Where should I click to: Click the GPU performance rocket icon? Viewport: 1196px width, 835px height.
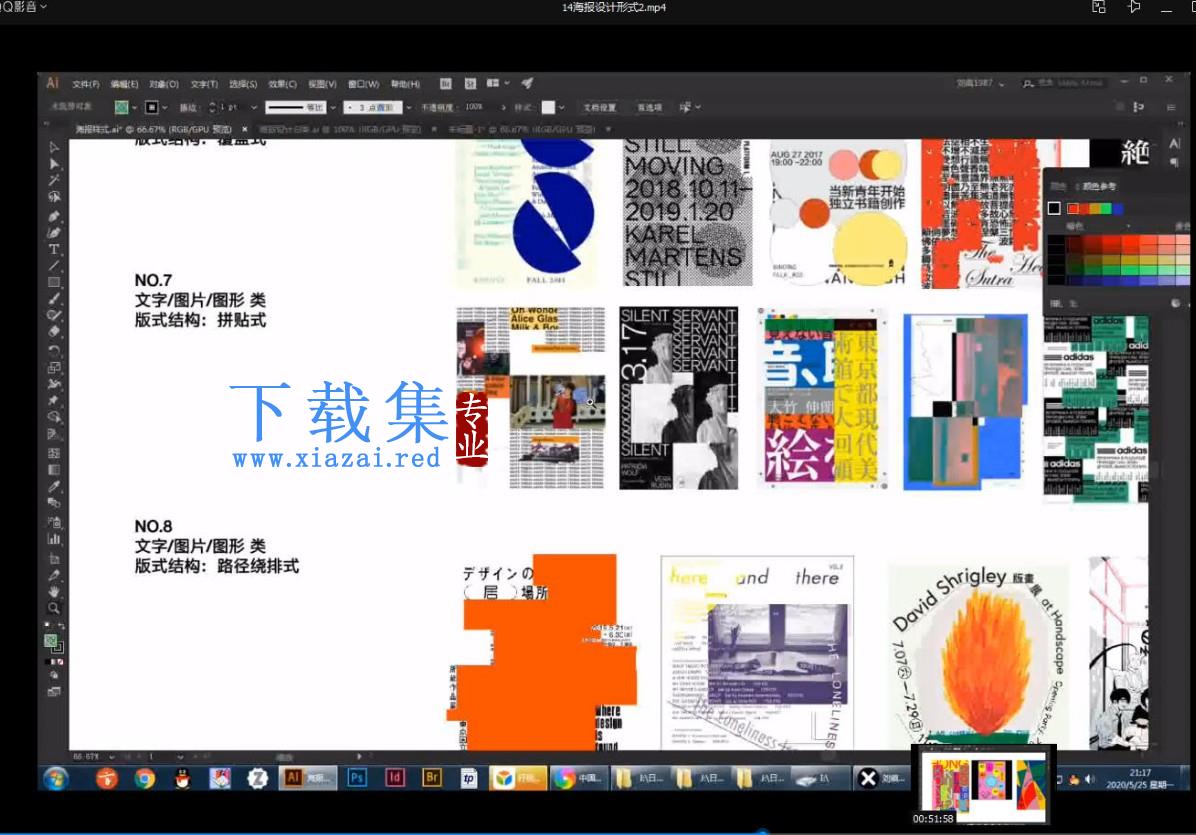click(x=527, y=83)
